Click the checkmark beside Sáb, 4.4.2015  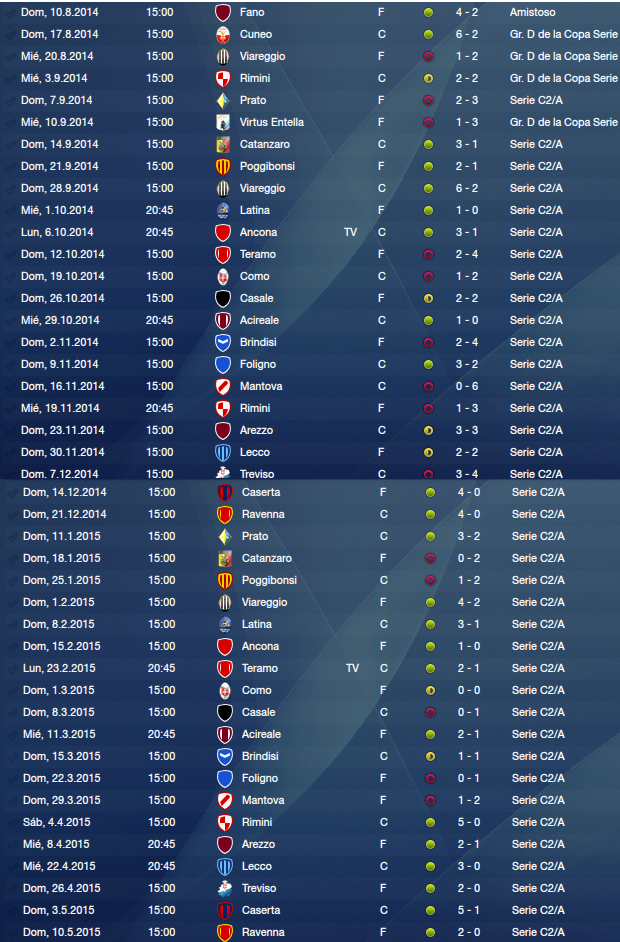click(x=12, y=822)
